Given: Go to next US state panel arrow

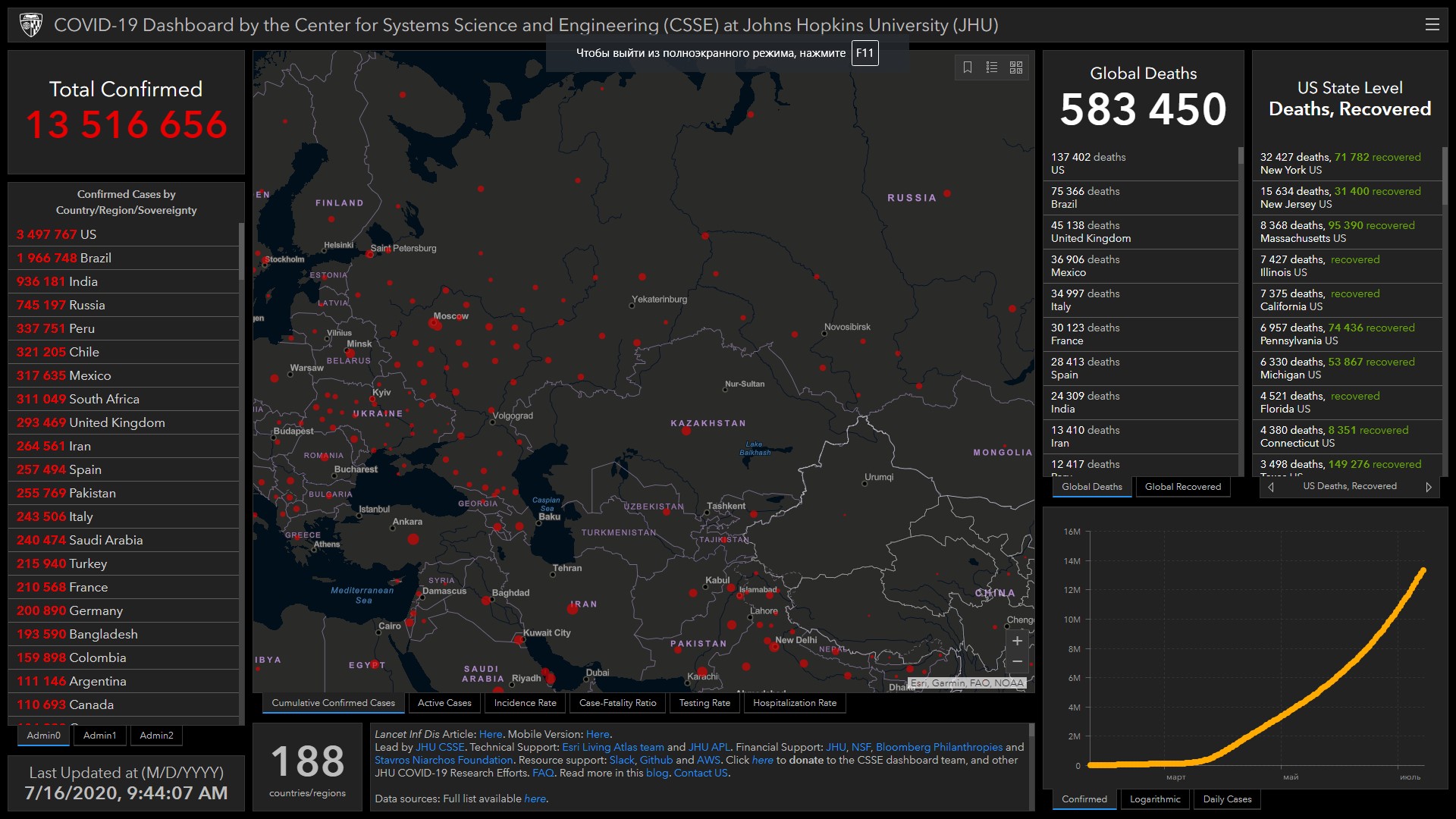Looking at the screenshot, I should (x=1429, y=487).
